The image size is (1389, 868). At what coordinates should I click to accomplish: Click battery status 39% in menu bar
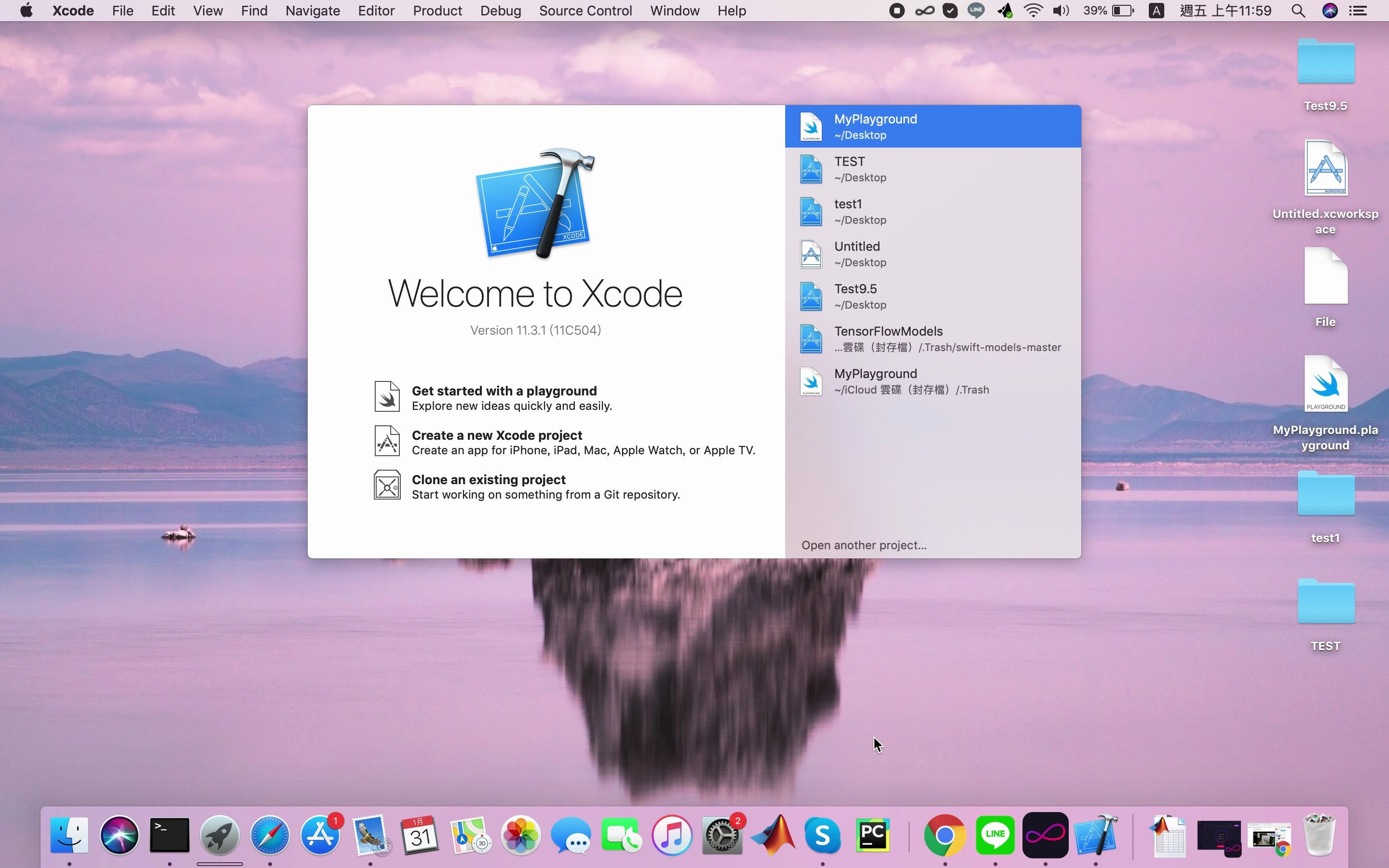pyautogui.click(x=1108, y=11)
